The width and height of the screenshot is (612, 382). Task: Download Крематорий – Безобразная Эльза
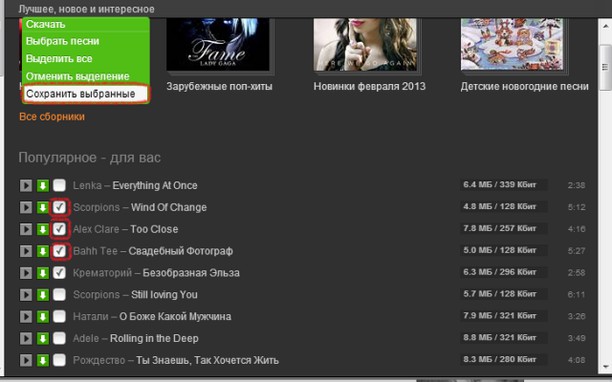43,273
